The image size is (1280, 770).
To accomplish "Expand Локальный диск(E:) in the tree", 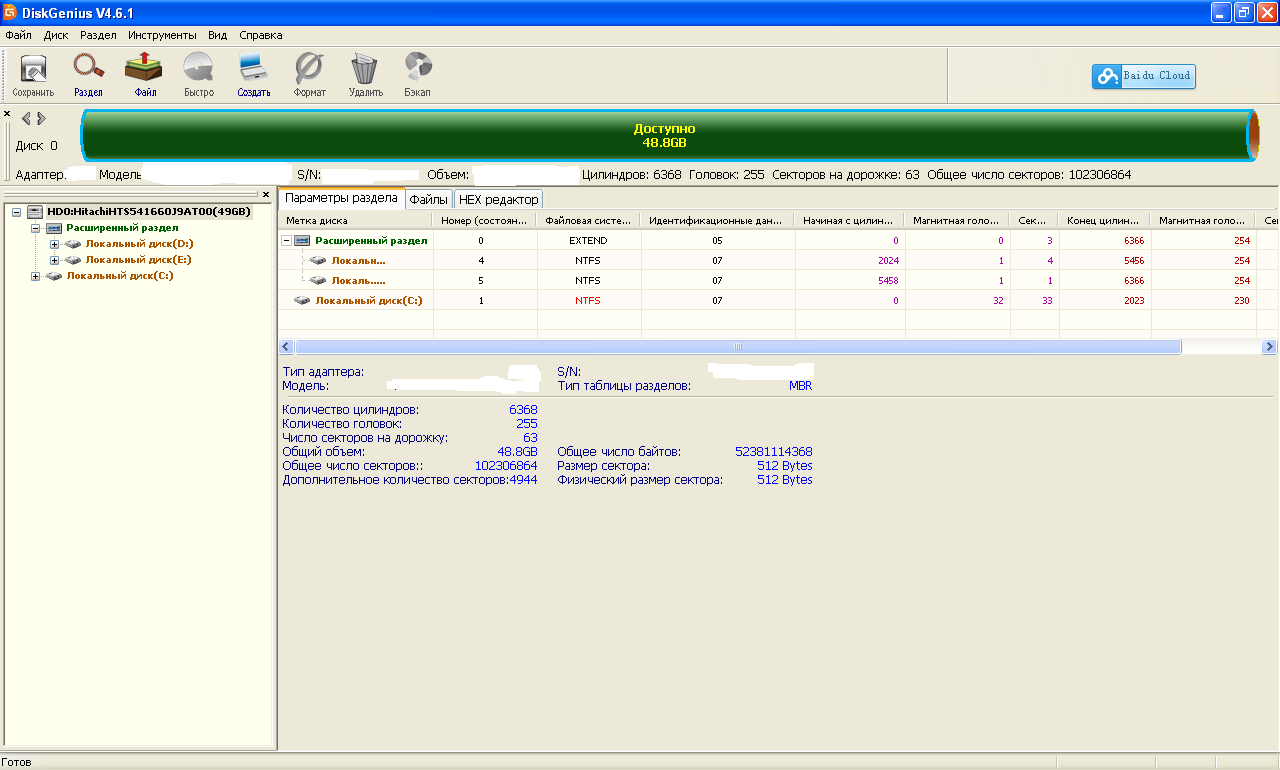I will (x=54, y=260).
